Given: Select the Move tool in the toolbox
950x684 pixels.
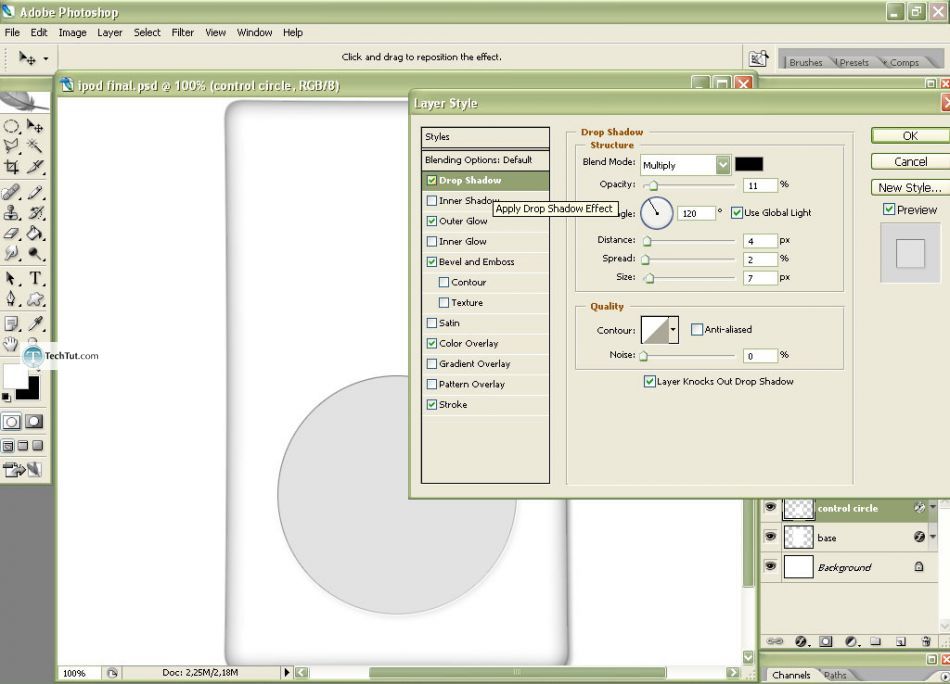Looking at the screenshot, I should tap(35, 126).
